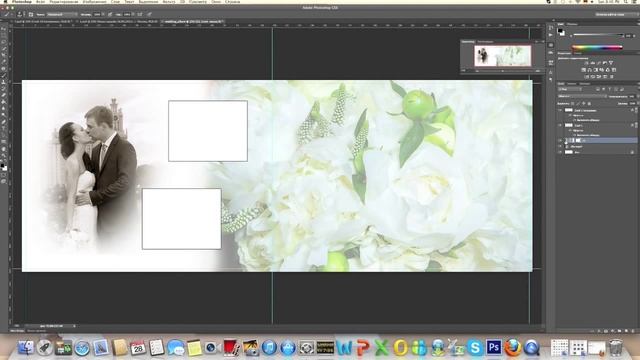This screenshot has height=360, width=640.
Task: Open the Фильтр menu
Action: click(169, 2)
